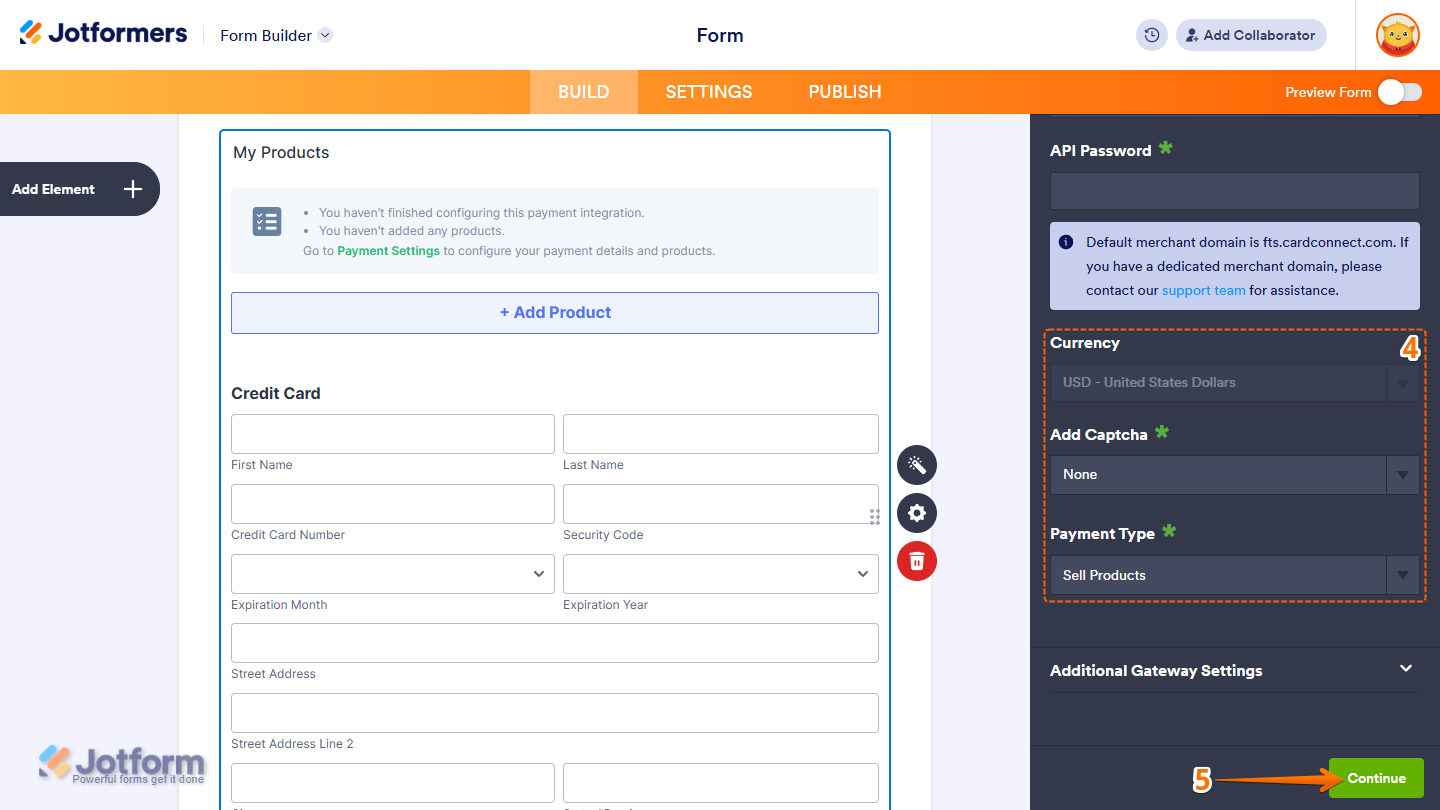Switch to the PUBLISH tab
Image resolution: width=1440 pixels, height=810 pixels.
pos(844,91)
